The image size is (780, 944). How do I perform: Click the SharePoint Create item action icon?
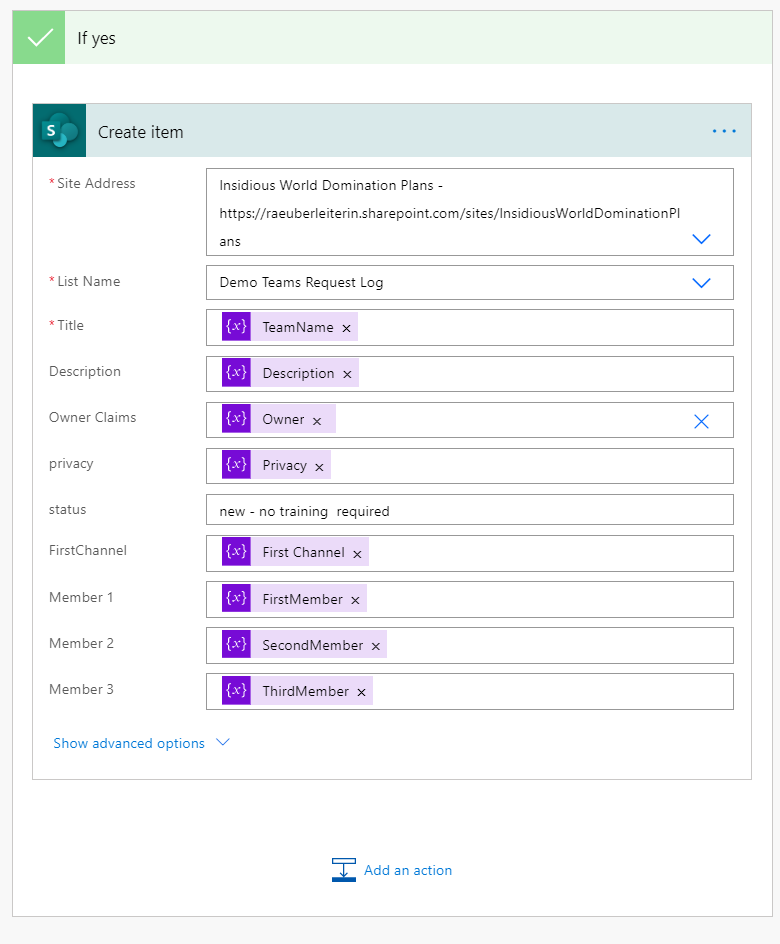point(59,130)
